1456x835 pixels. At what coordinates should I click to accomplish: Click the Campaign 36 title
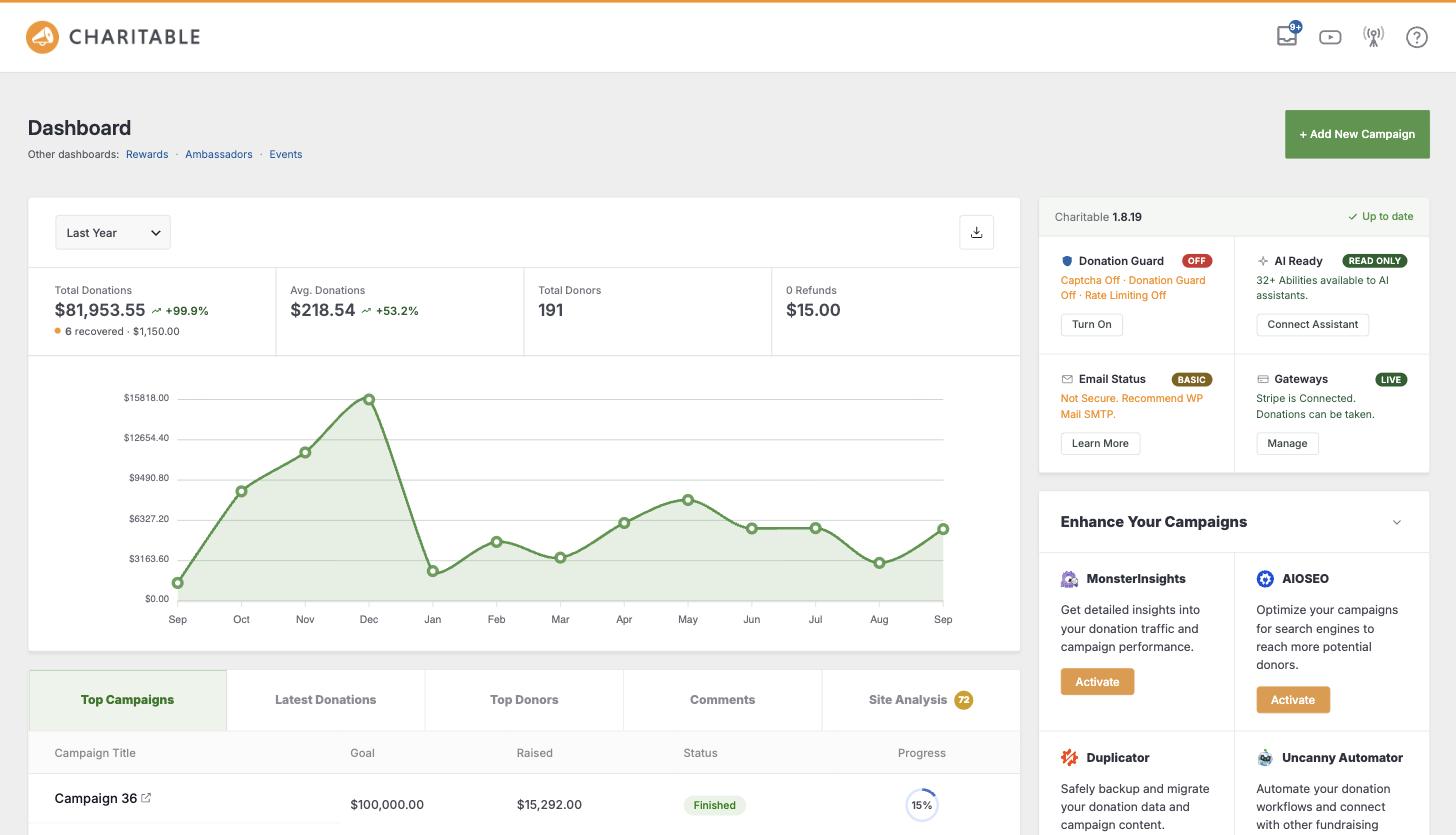click(96, 798)
